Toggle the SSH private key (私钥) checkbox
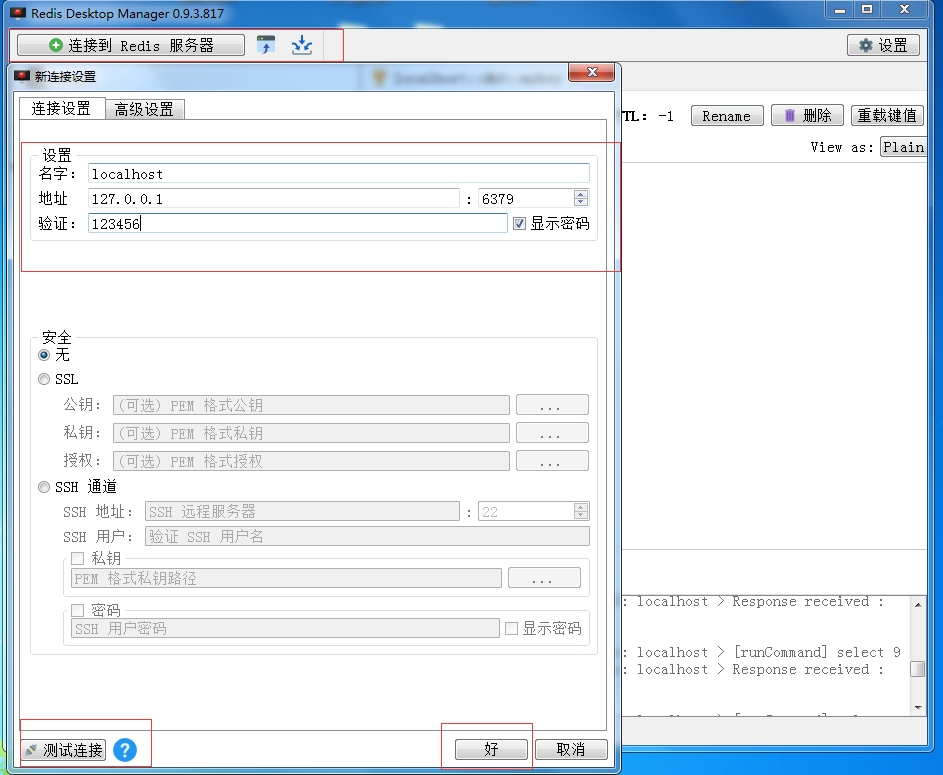 pos(77,559)
